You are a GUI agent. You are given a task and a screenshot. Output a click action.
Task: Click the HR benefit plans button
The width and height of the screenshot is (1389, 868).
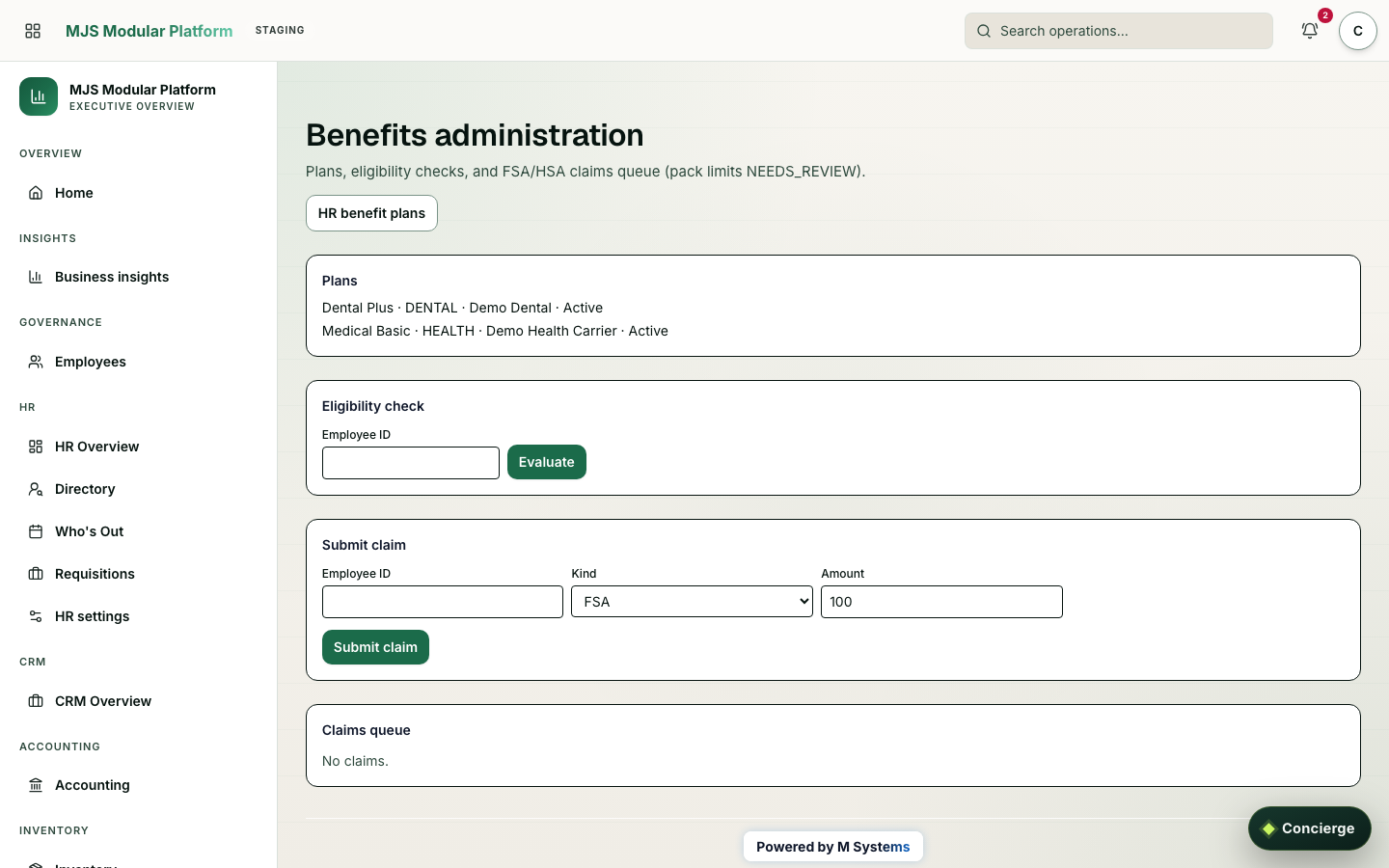click(x=371, y=213)
